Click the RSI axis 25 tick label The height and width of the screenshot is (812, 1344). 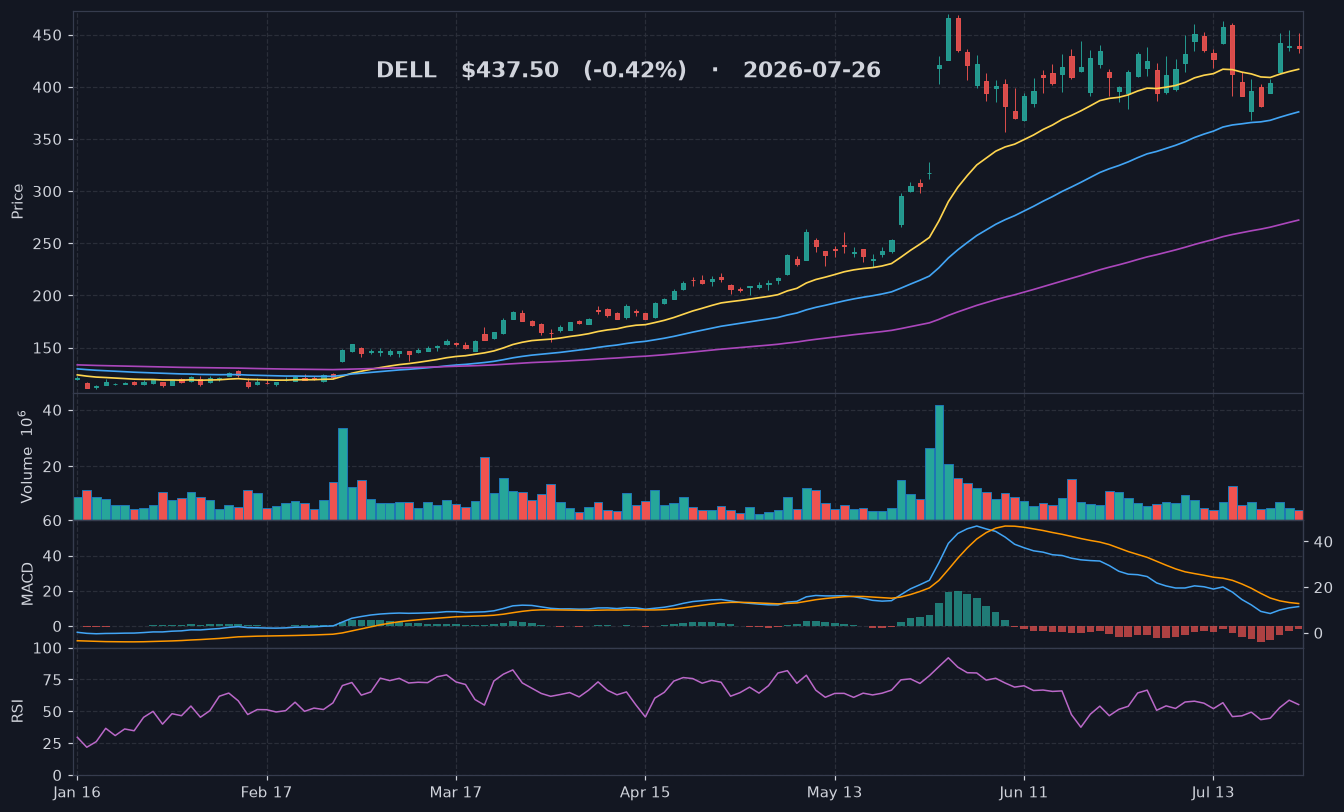54,744
